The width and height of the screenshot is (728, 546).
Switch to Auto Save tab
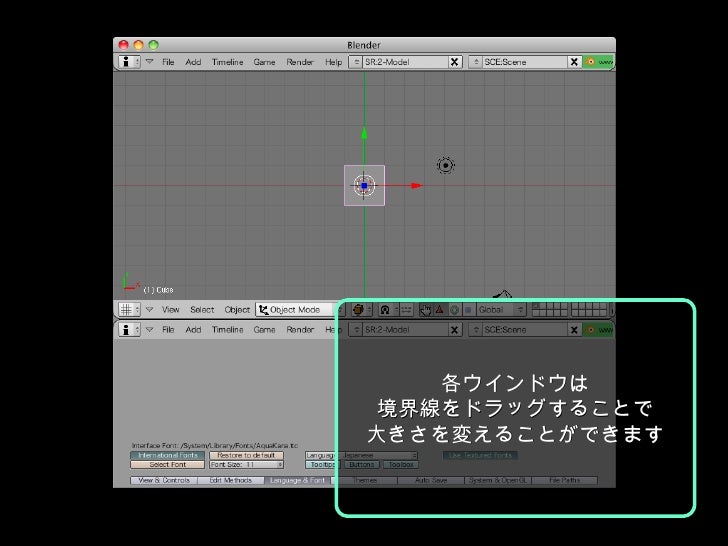431,480
